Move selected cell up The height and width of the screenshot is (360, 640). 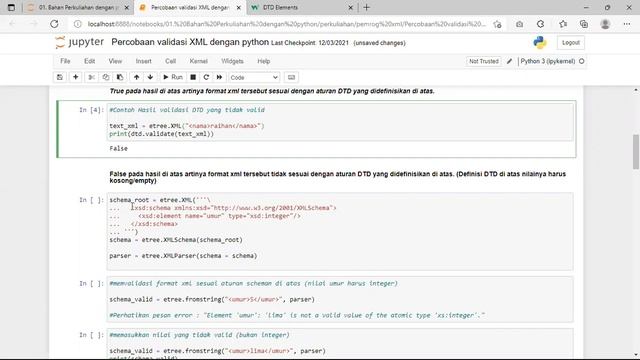[136, 77]
